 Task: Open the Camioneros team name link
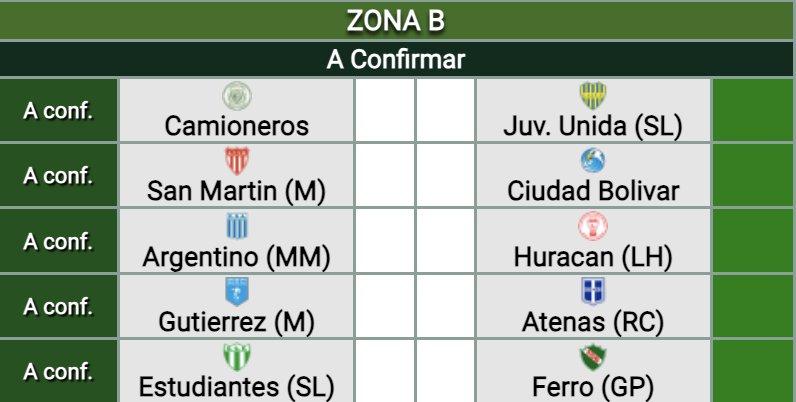point(237,126)
